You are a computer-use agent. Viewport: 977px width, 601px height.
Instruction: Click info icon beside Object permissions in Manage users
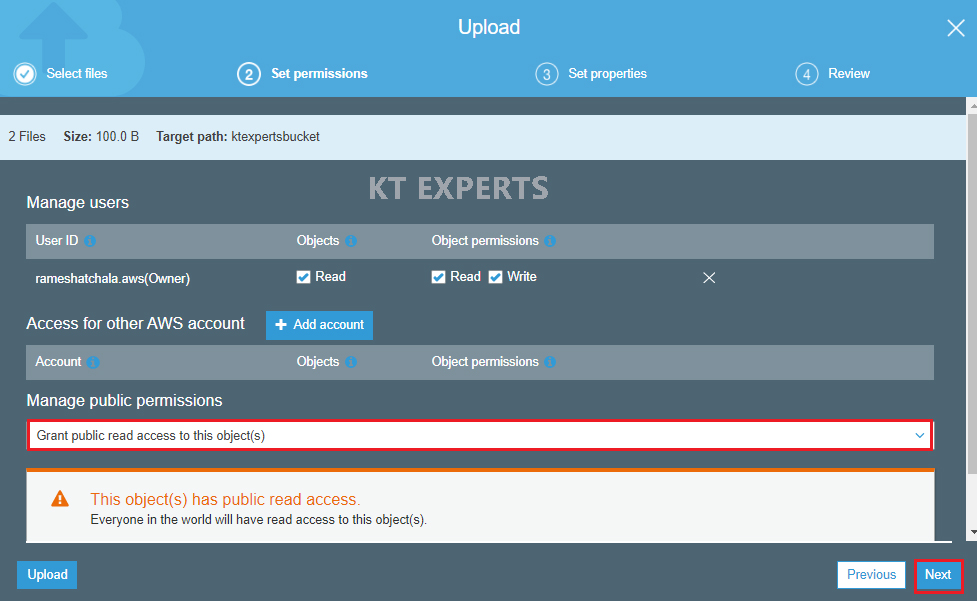550,242
